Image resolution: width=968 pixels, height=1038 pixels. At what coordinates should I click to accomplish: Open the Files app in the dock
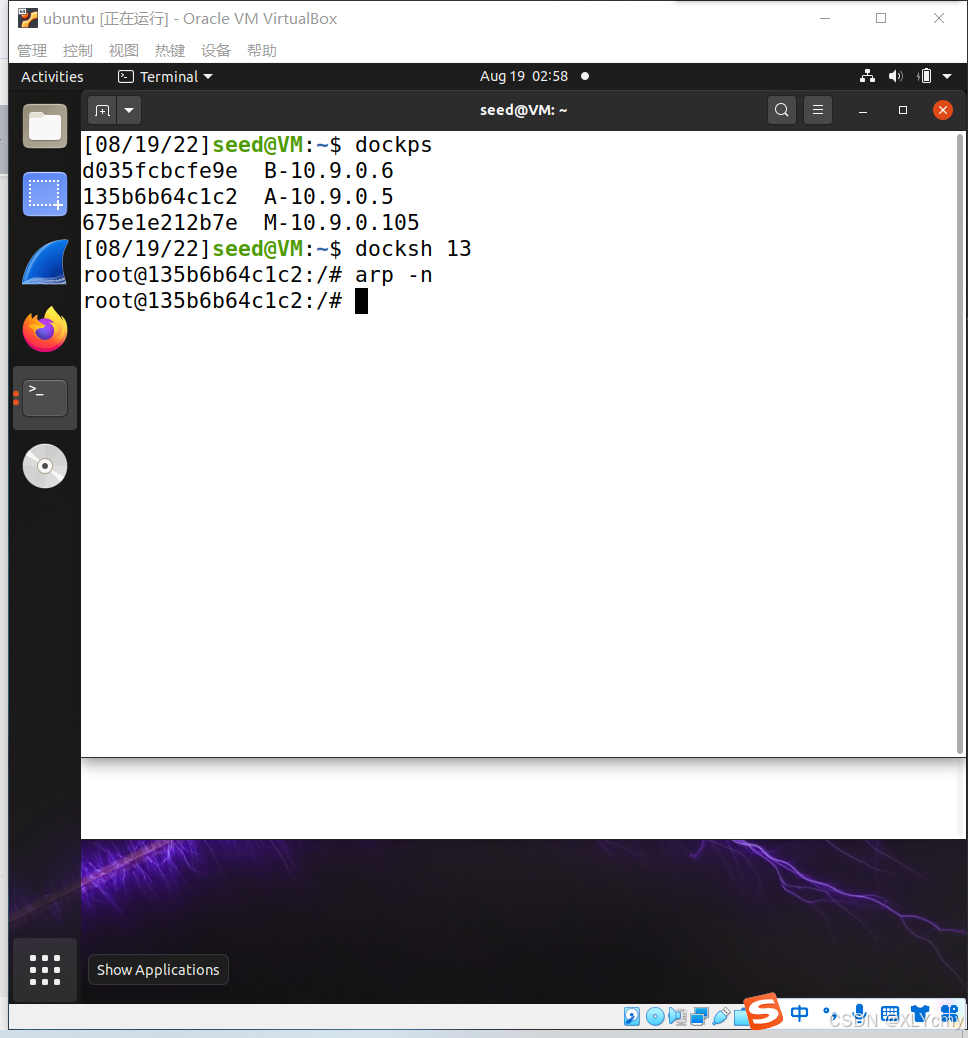pyautogui.click(x=45, y=126)
